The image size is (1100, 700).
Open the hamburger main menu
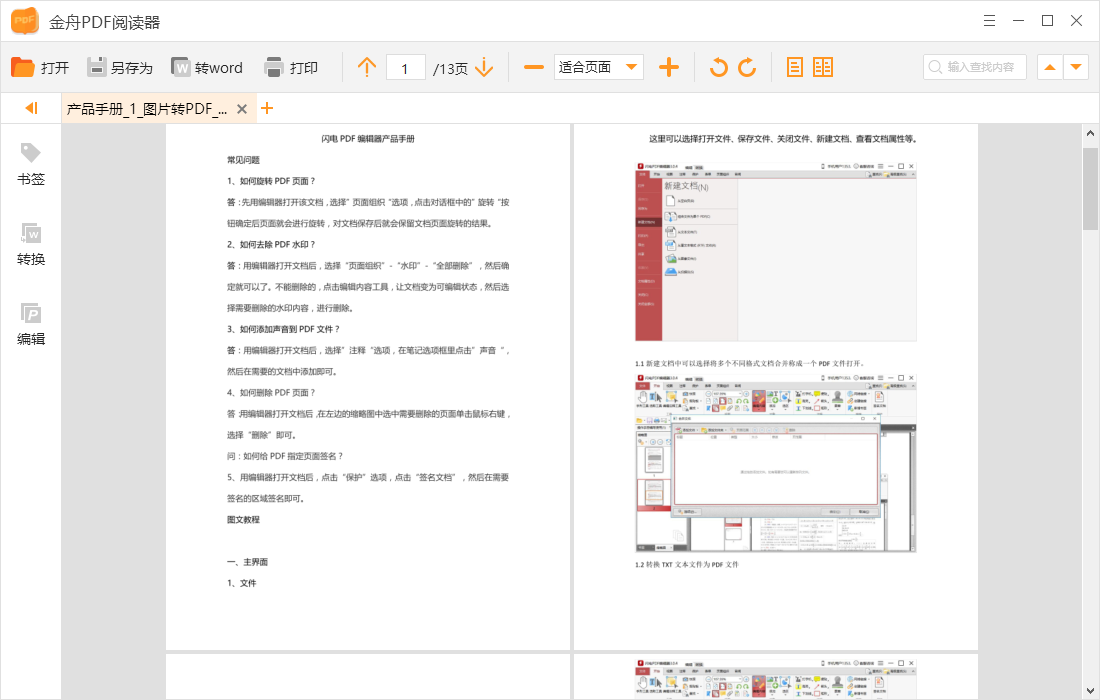tap(989, 21)
